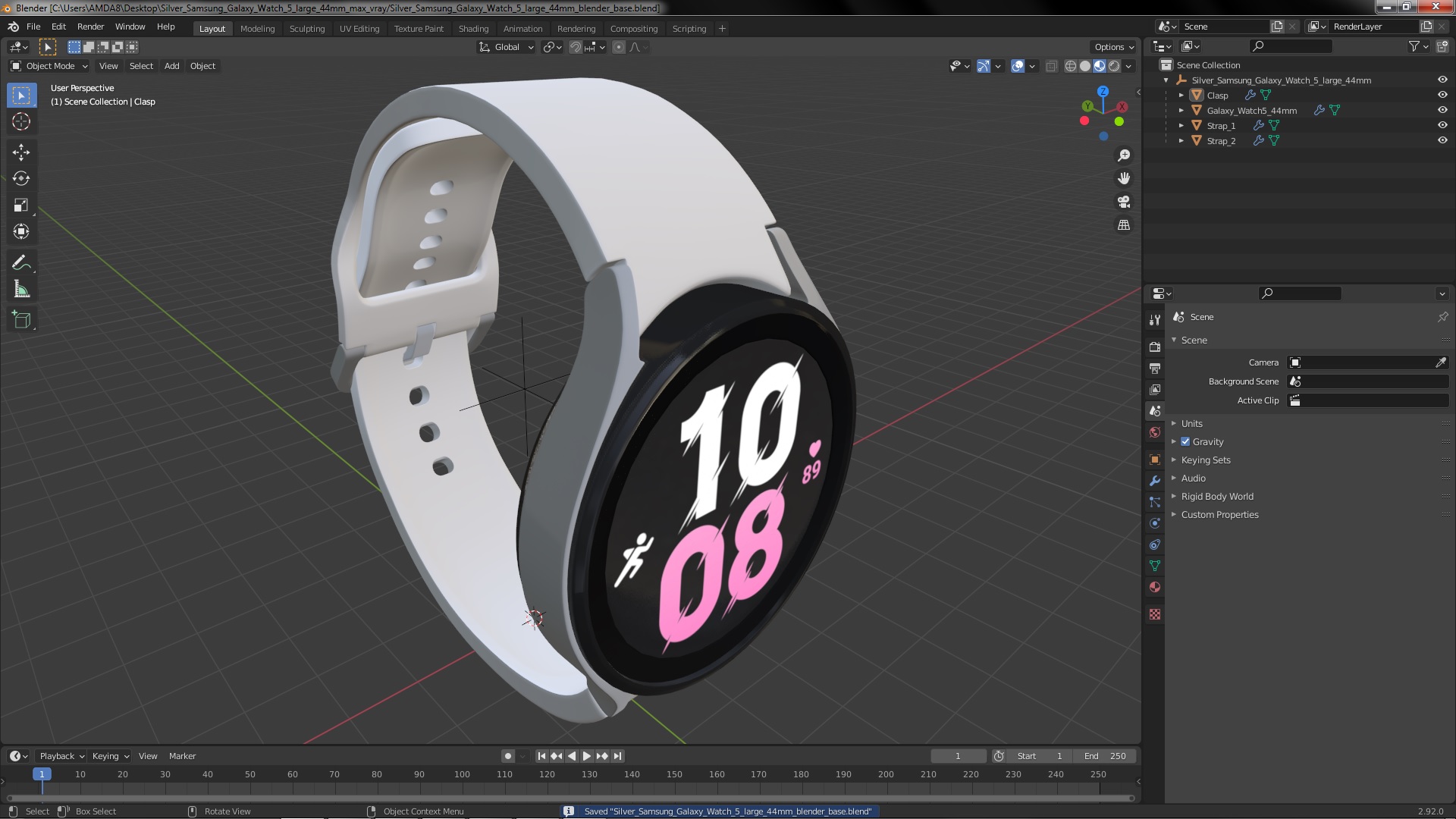1456x819 pixels.
Task: Expand the Units panel
Action: [x=1191, y=423]
